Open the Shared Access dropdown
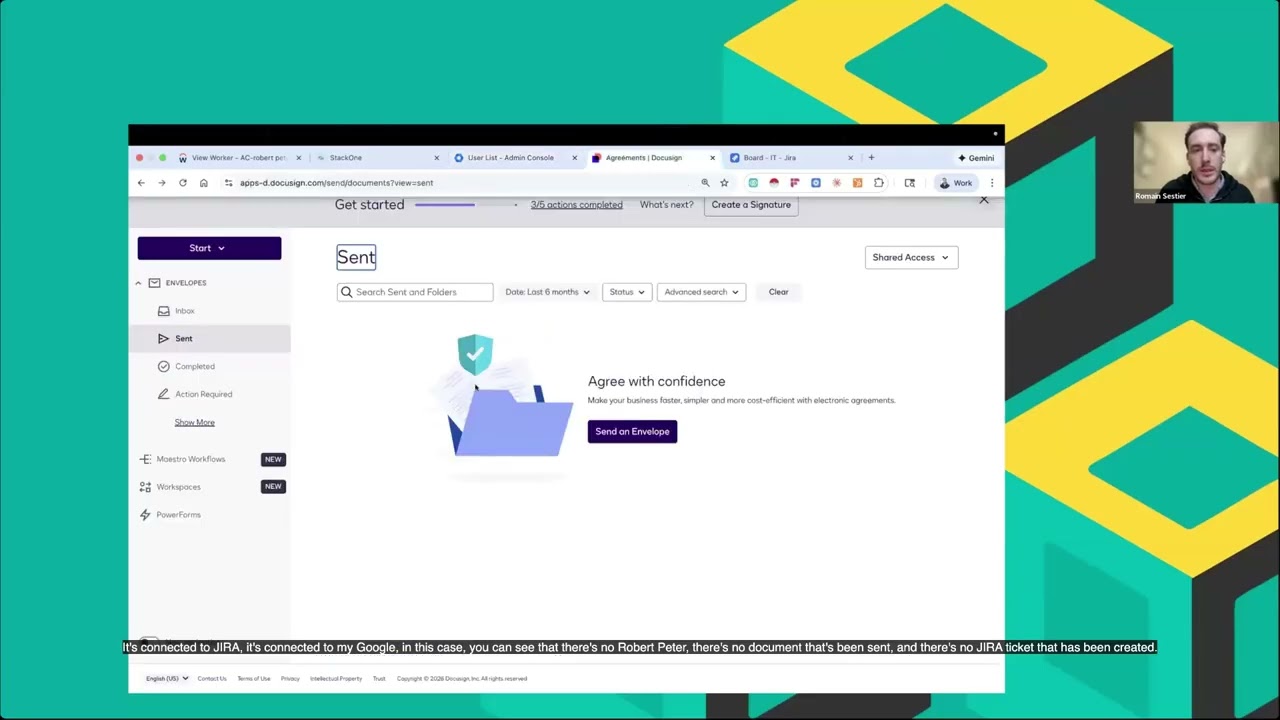Viewport: 1280px width, 720px height. coord(911,258)
